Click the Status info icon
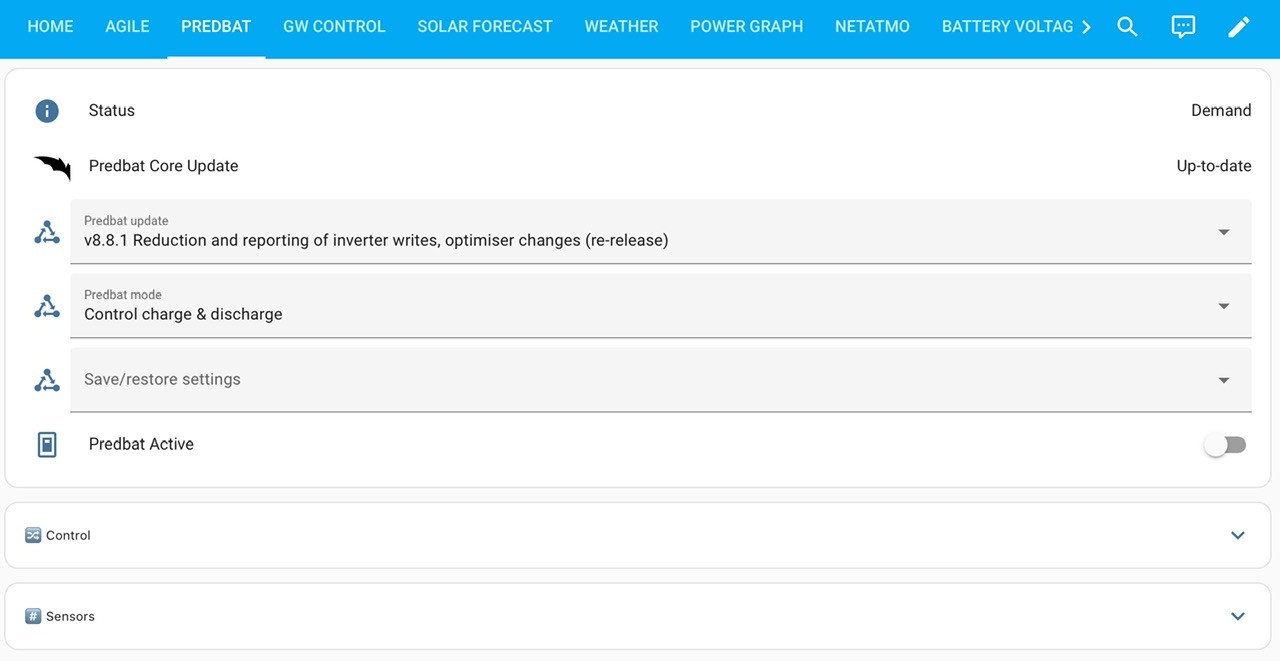1280x661 pixels. click(47, 111)
